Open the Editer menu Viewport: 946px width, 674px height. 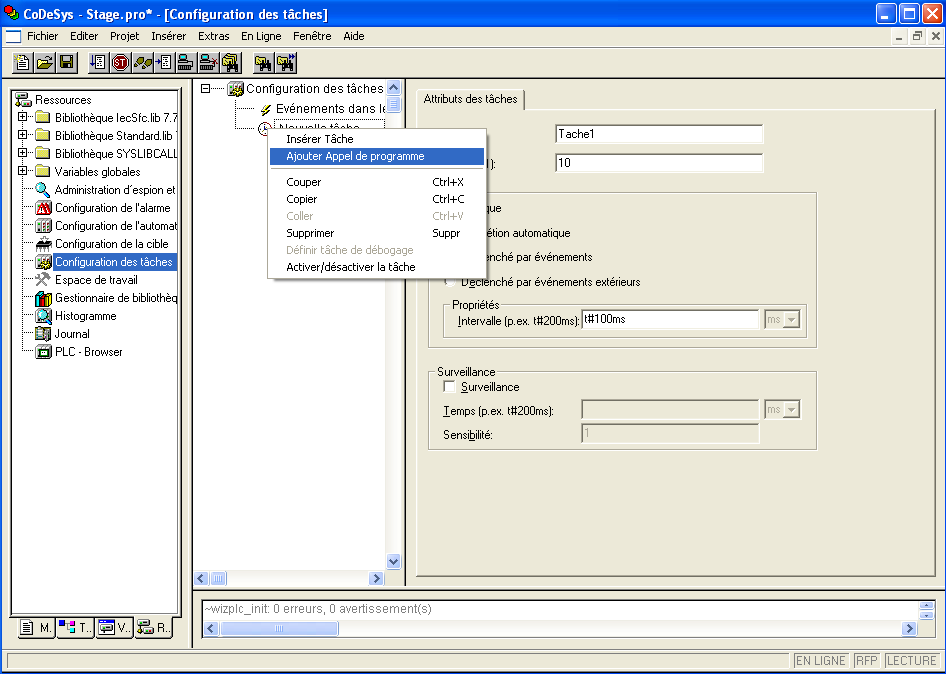tap(84, 36)
